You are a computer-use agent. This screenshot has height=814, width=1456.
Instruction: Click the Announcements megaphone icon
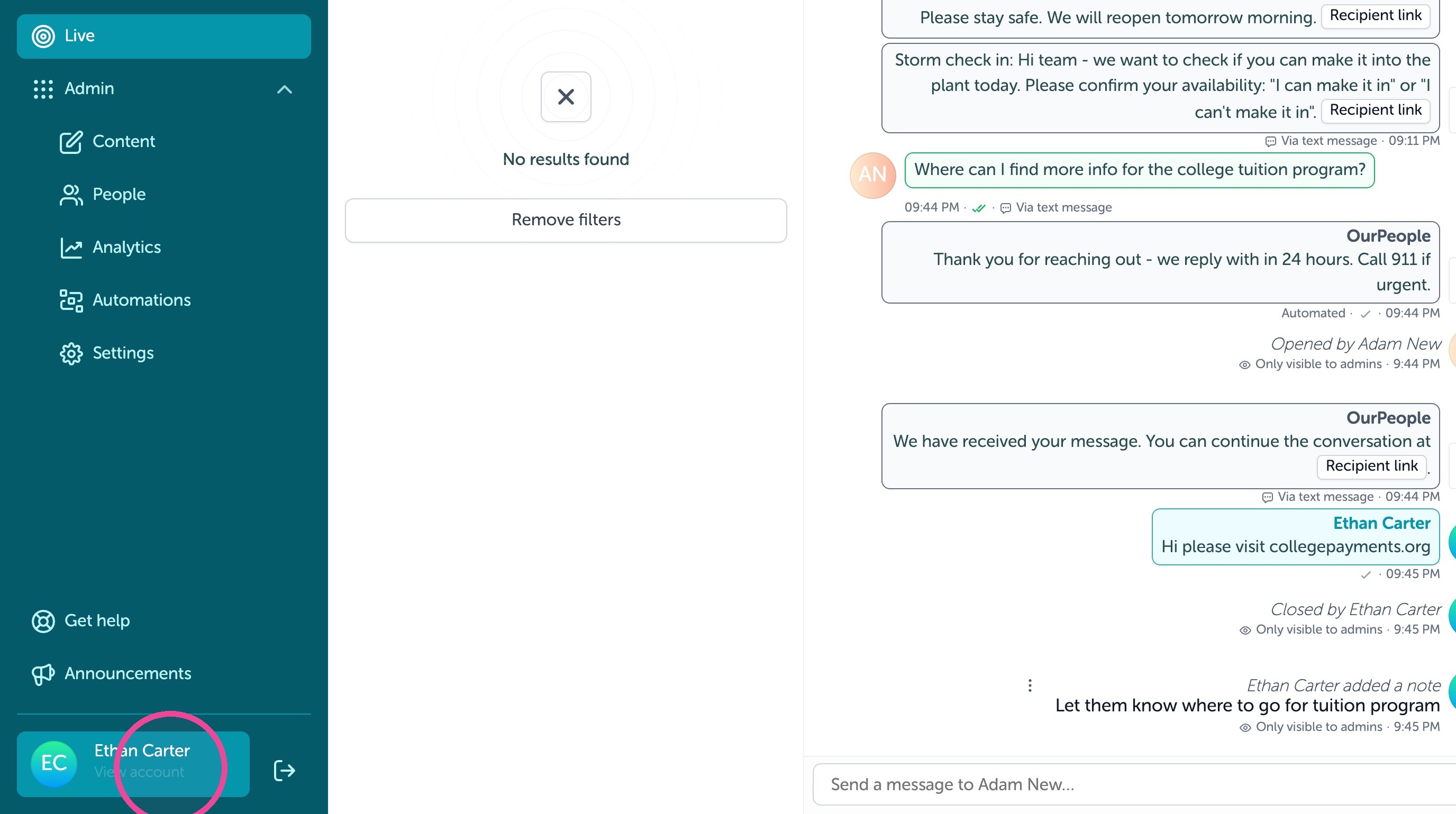[x=43, y=674]
